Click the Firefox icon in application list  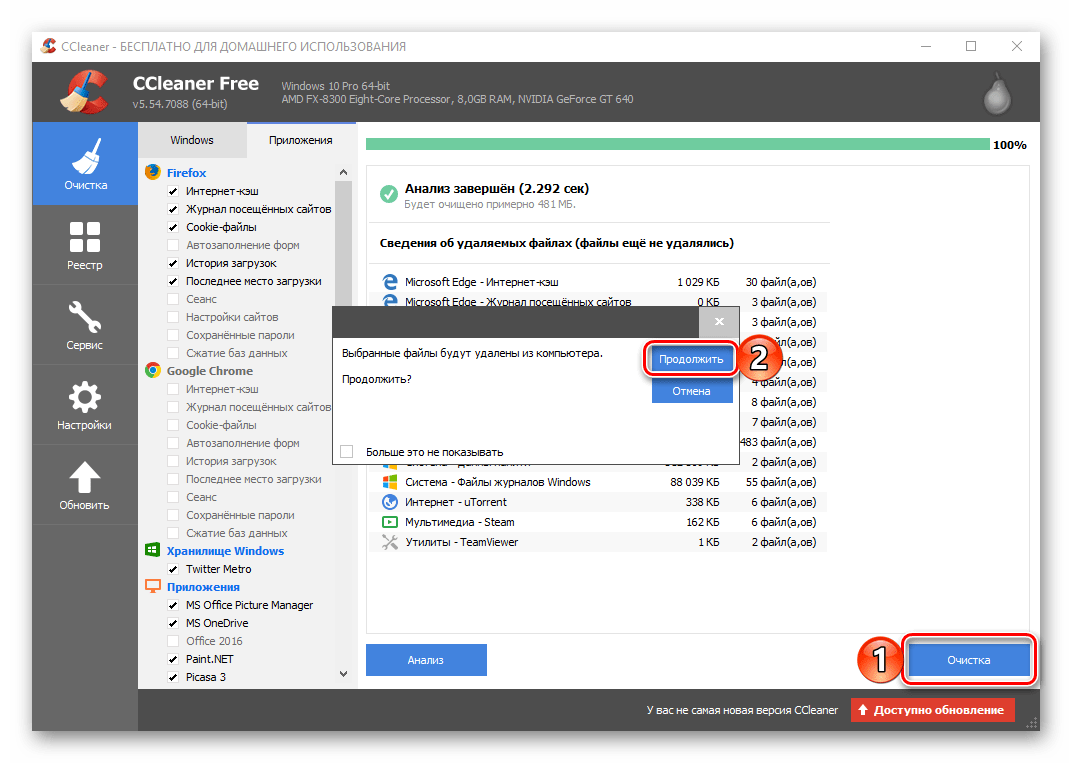153,172
